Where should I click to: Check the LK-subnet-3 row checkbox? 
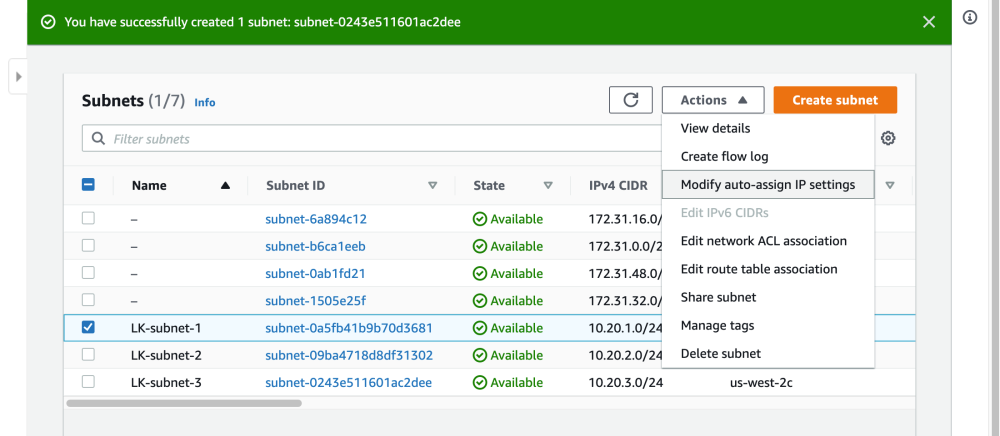[88, 381]
